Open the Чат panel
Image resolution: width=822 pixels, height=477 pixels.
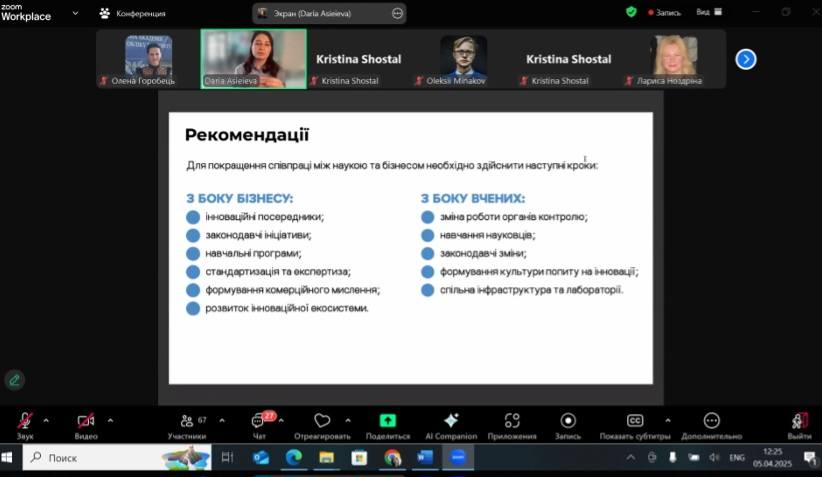pos(259,422)
